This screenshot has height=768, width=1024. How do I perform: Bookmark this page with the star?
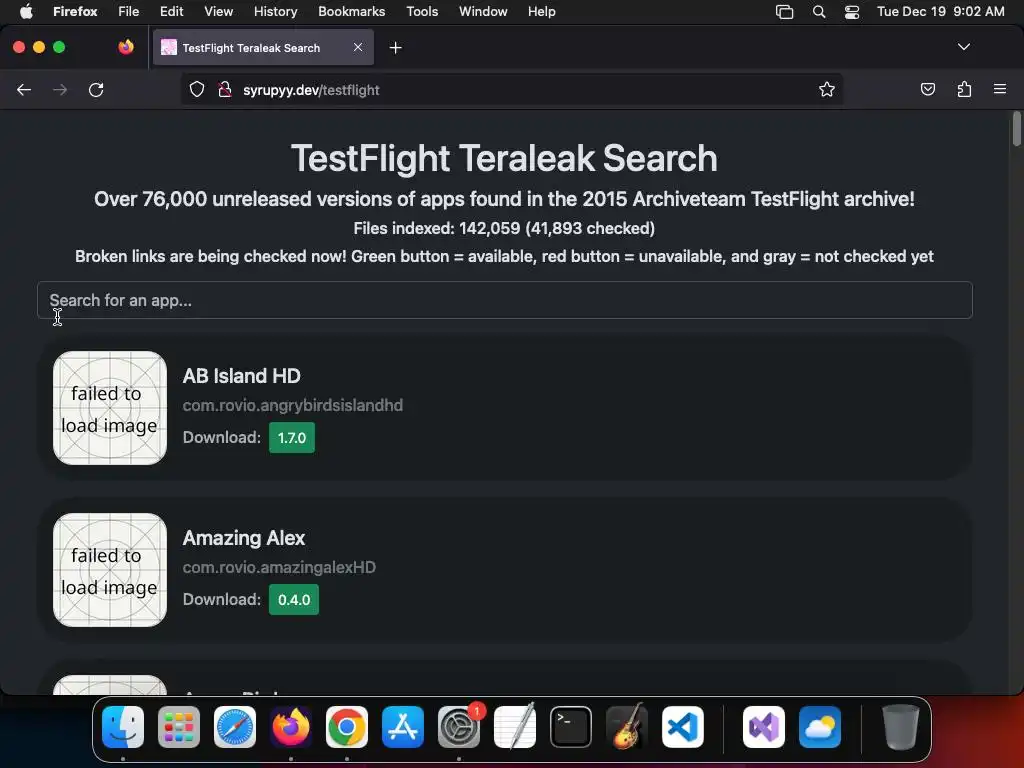tap(827, 89)
